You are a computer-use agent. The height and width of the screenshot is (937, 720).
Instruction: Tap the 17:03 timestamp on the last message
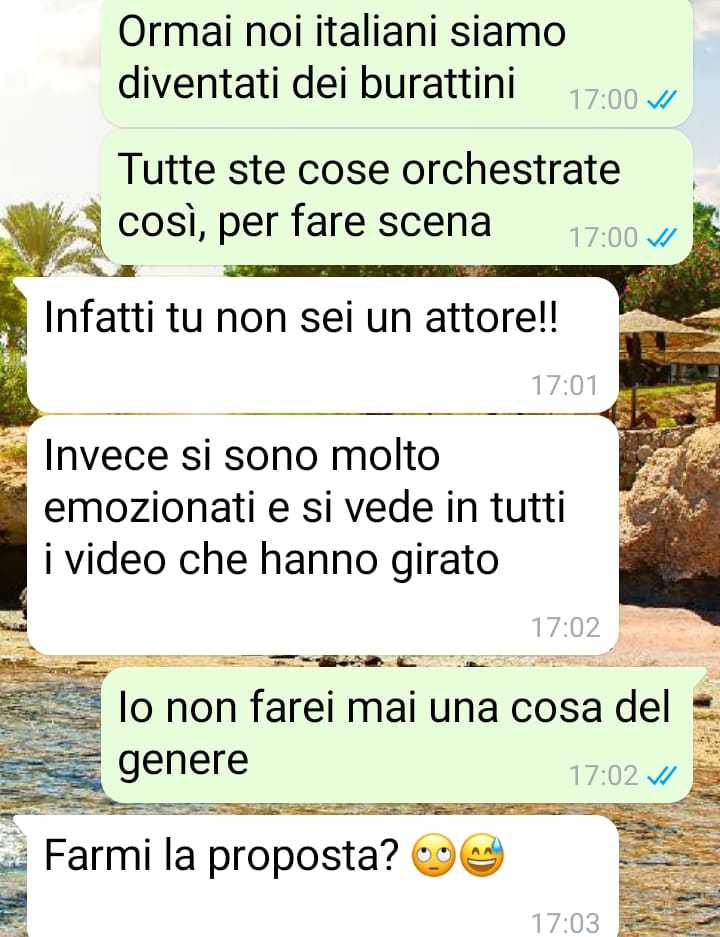tap(565, 923)
